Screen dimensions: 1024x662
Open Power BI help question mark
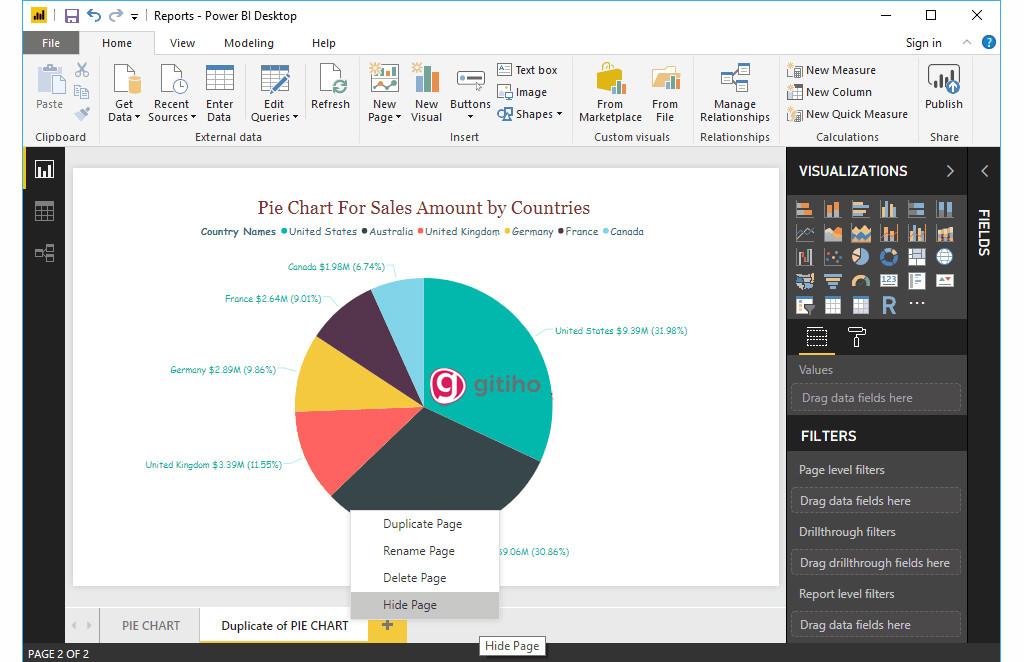[989, 42]
